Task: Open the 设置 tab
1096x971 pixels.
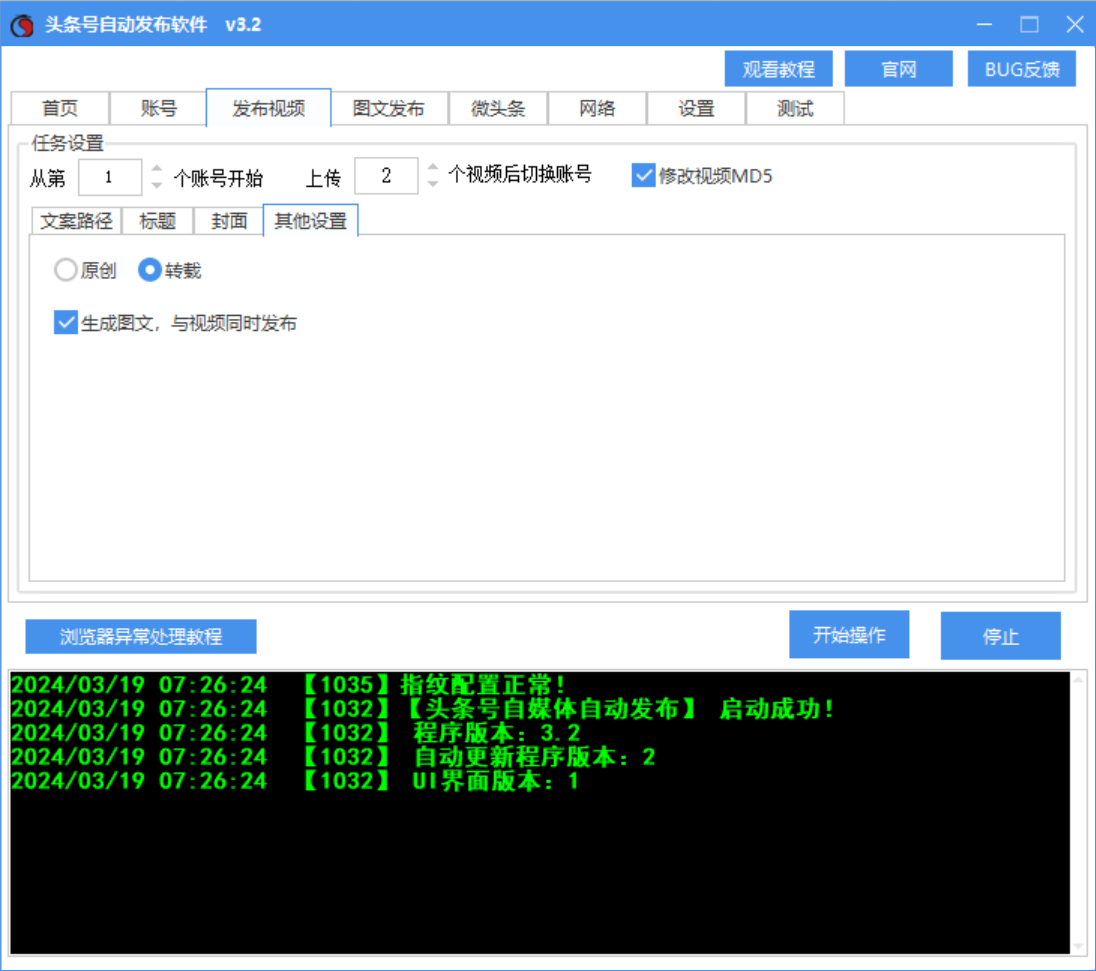Action: [x=696, y=108]
